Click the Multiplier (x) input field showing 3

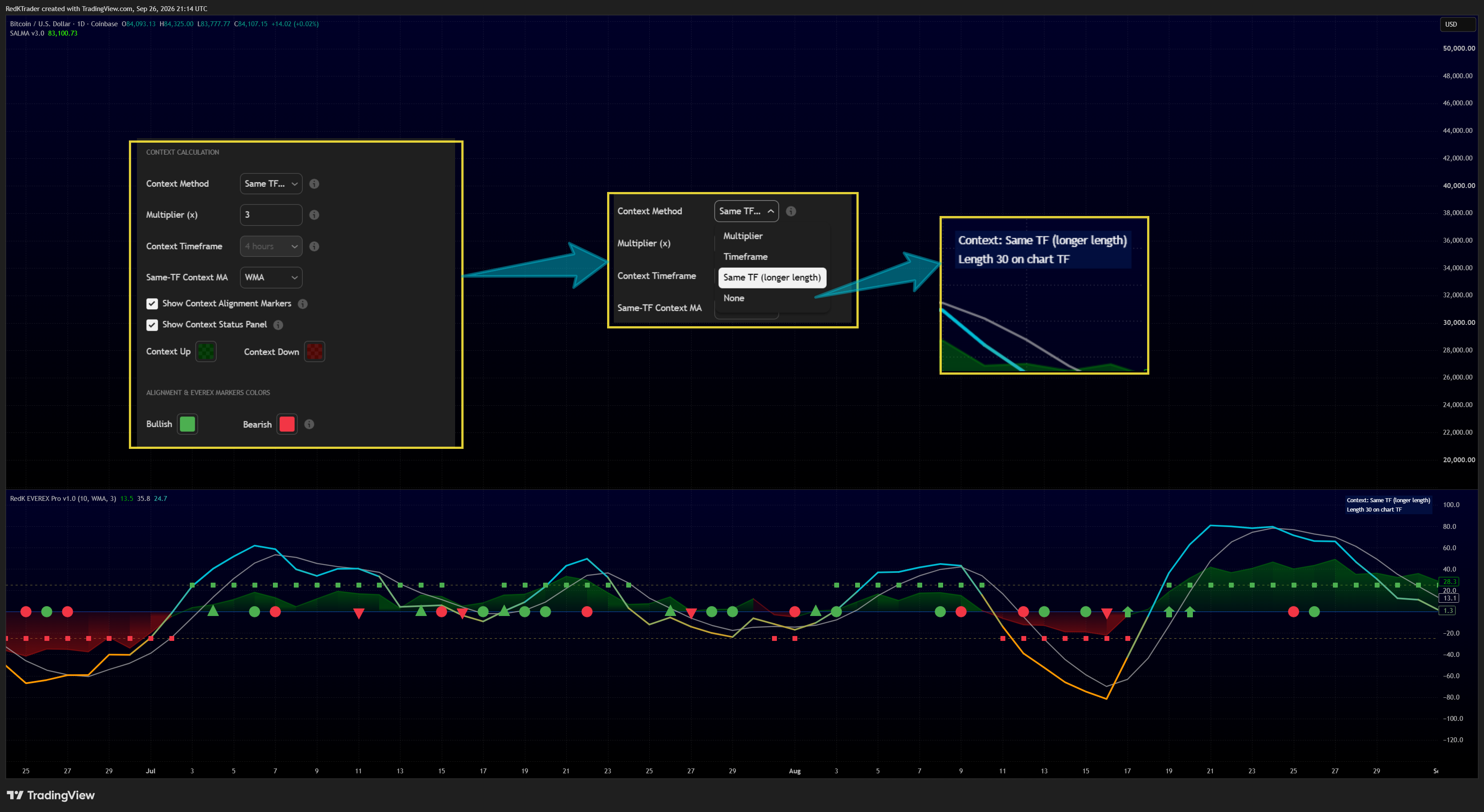click(271, 215)
